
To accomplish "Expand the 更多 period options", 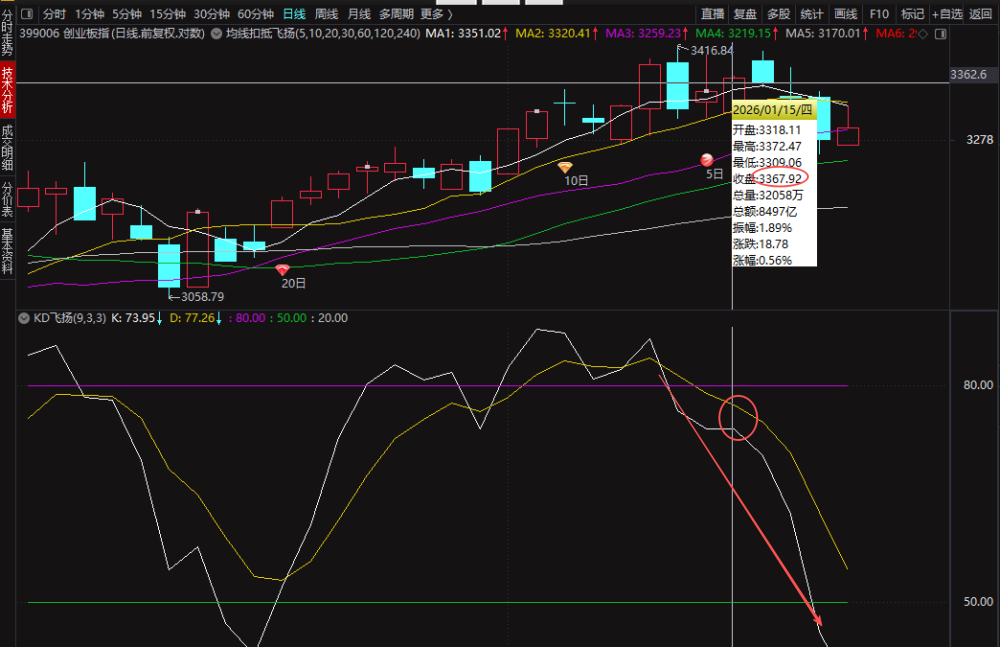I will coord(437,14).
